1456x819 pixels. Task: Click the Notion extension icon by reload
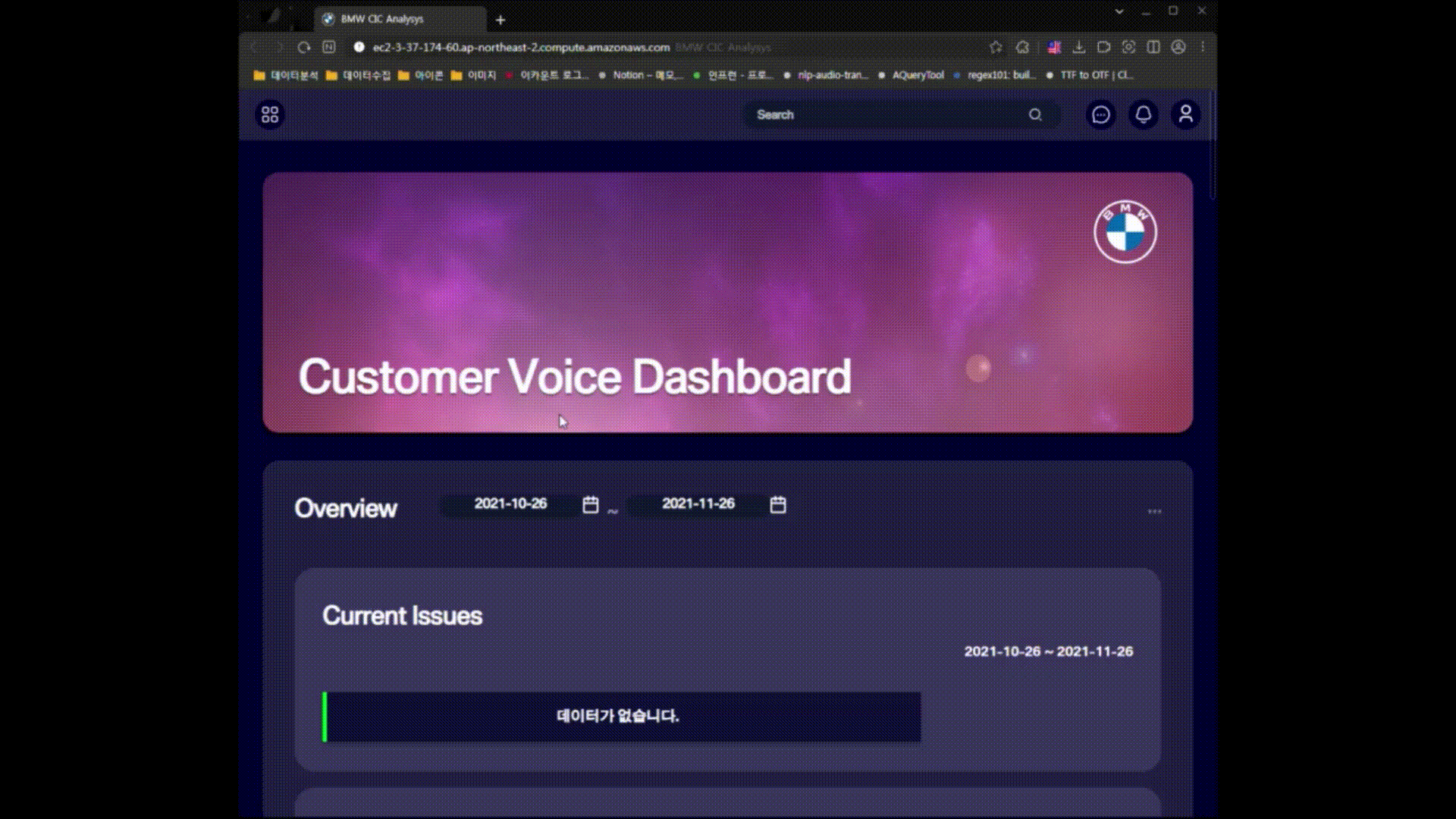click(x=329, y=47)
